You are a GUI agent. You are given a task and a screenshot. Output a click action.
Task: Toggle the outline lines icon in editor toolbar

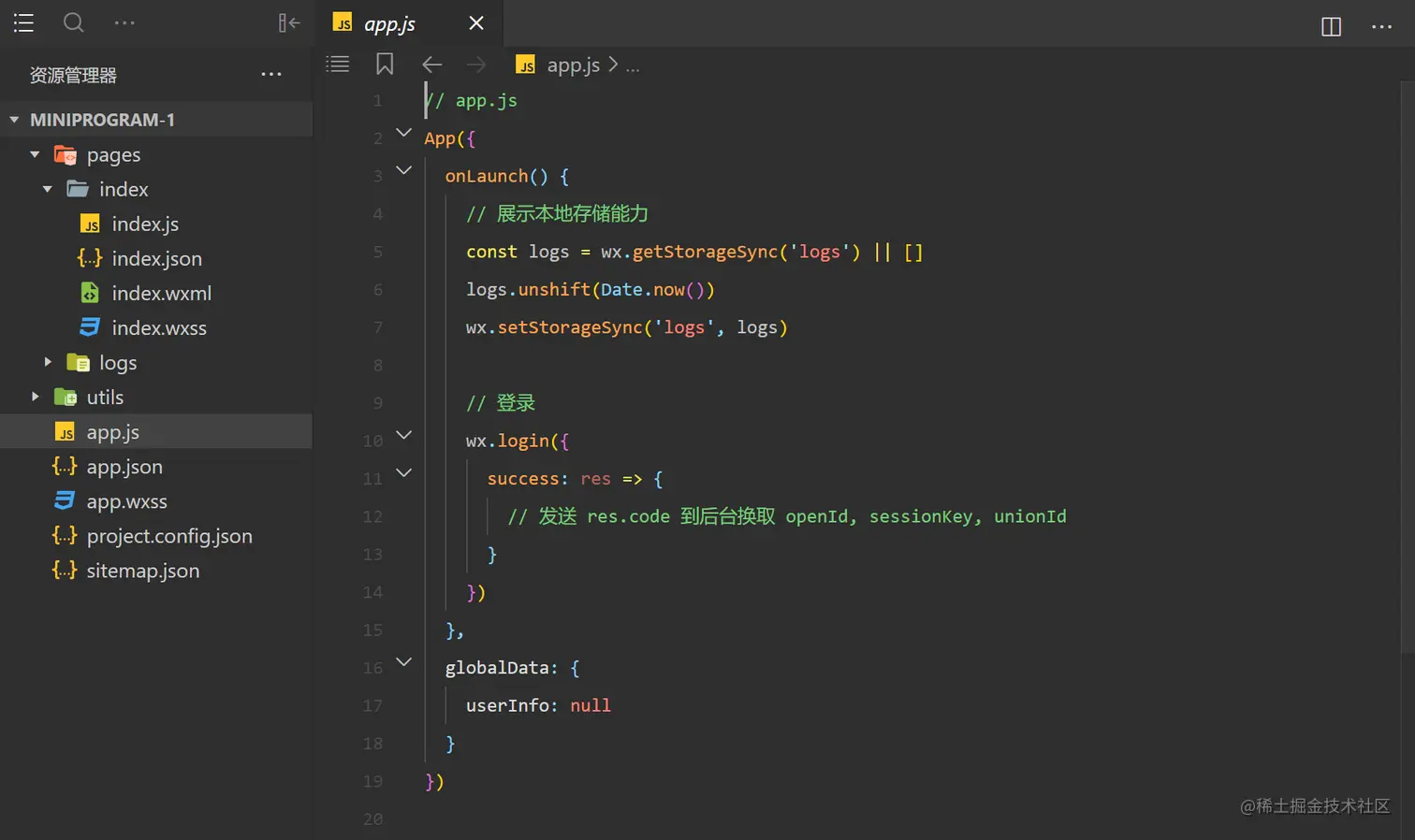(x=338, y=65)
